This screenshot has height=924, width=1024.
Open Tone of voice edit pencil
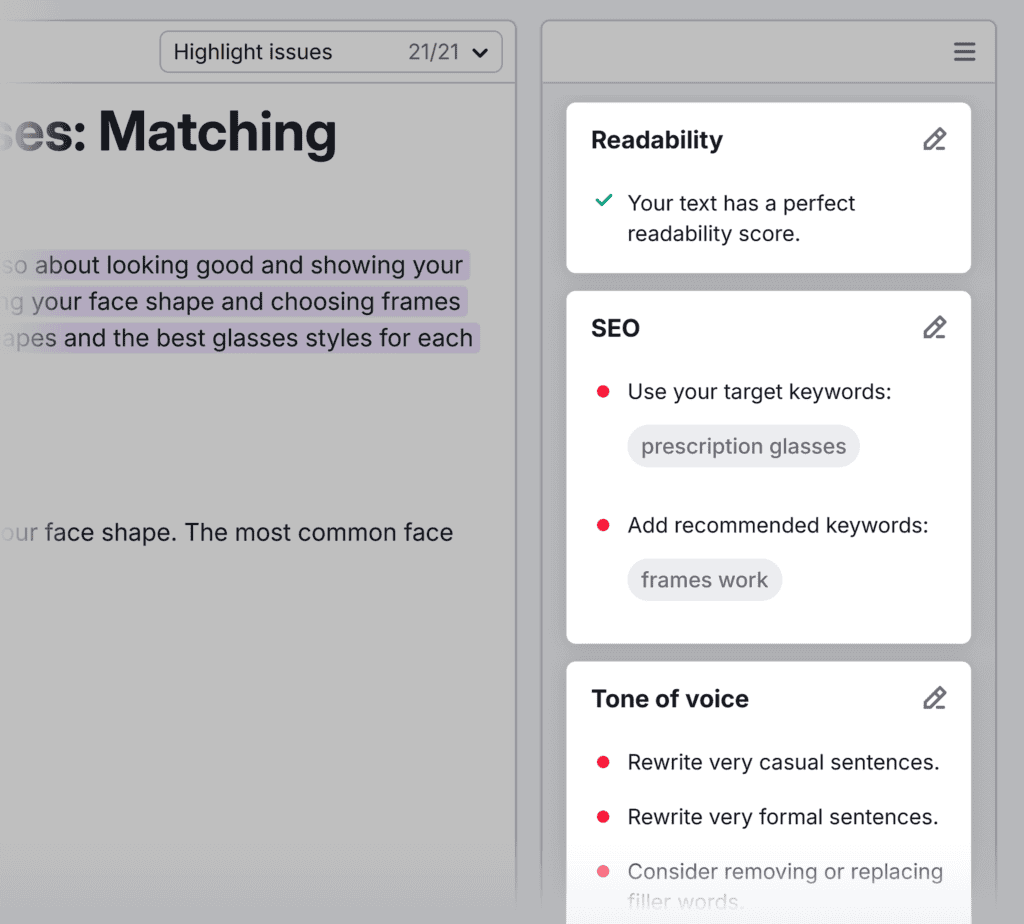pos(934,698)
